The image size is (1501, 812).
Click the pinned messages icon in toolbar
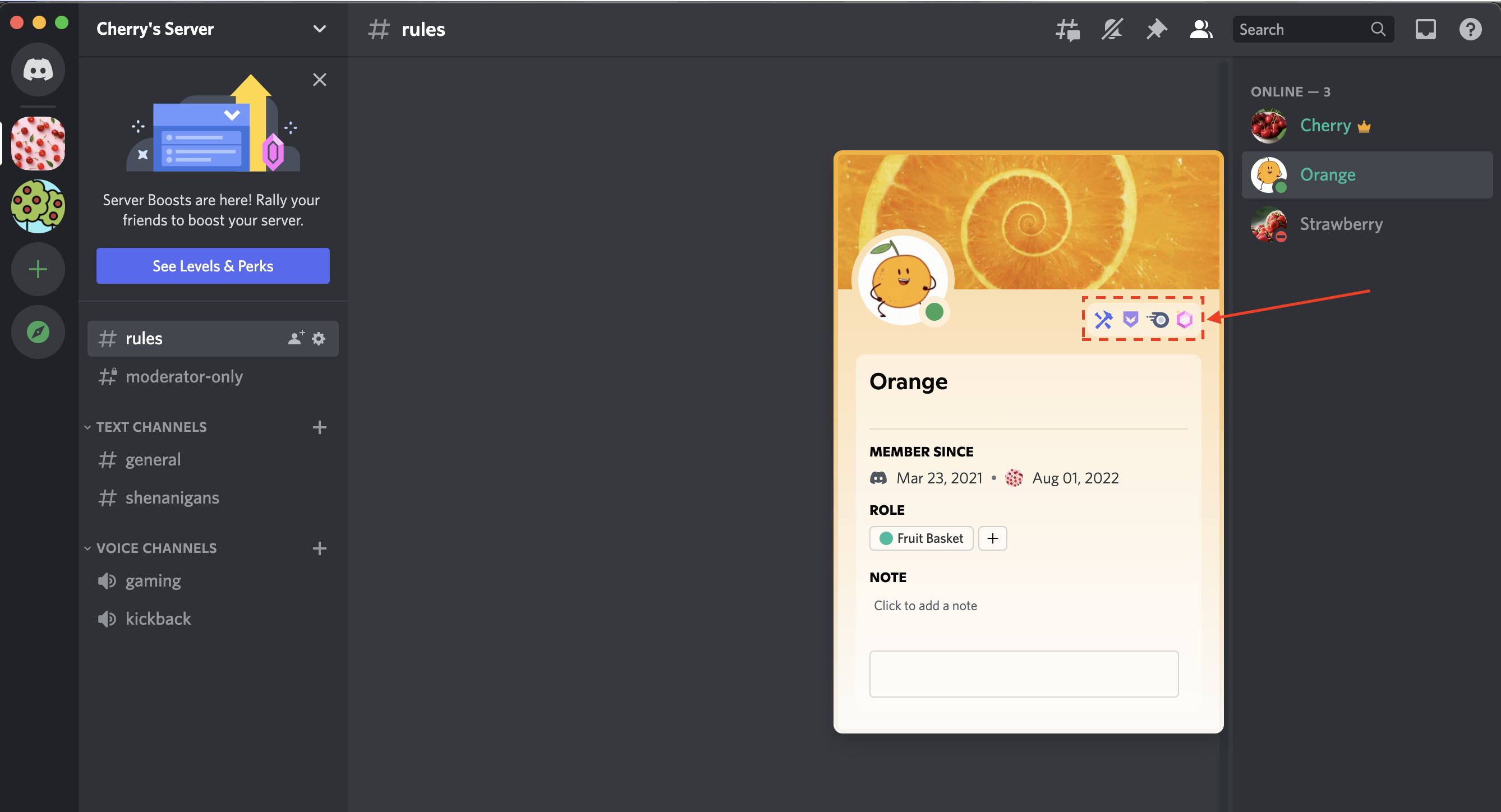click(1155, 28)
